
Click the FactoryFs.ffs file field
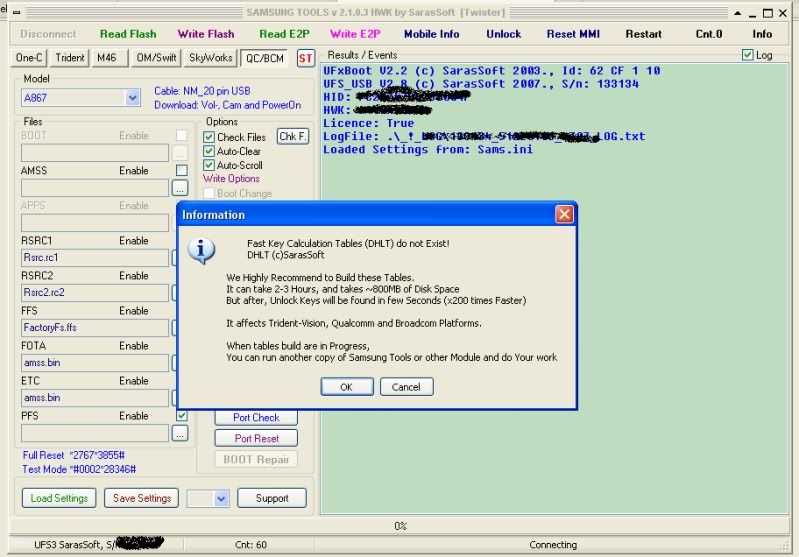pos(95,328)
